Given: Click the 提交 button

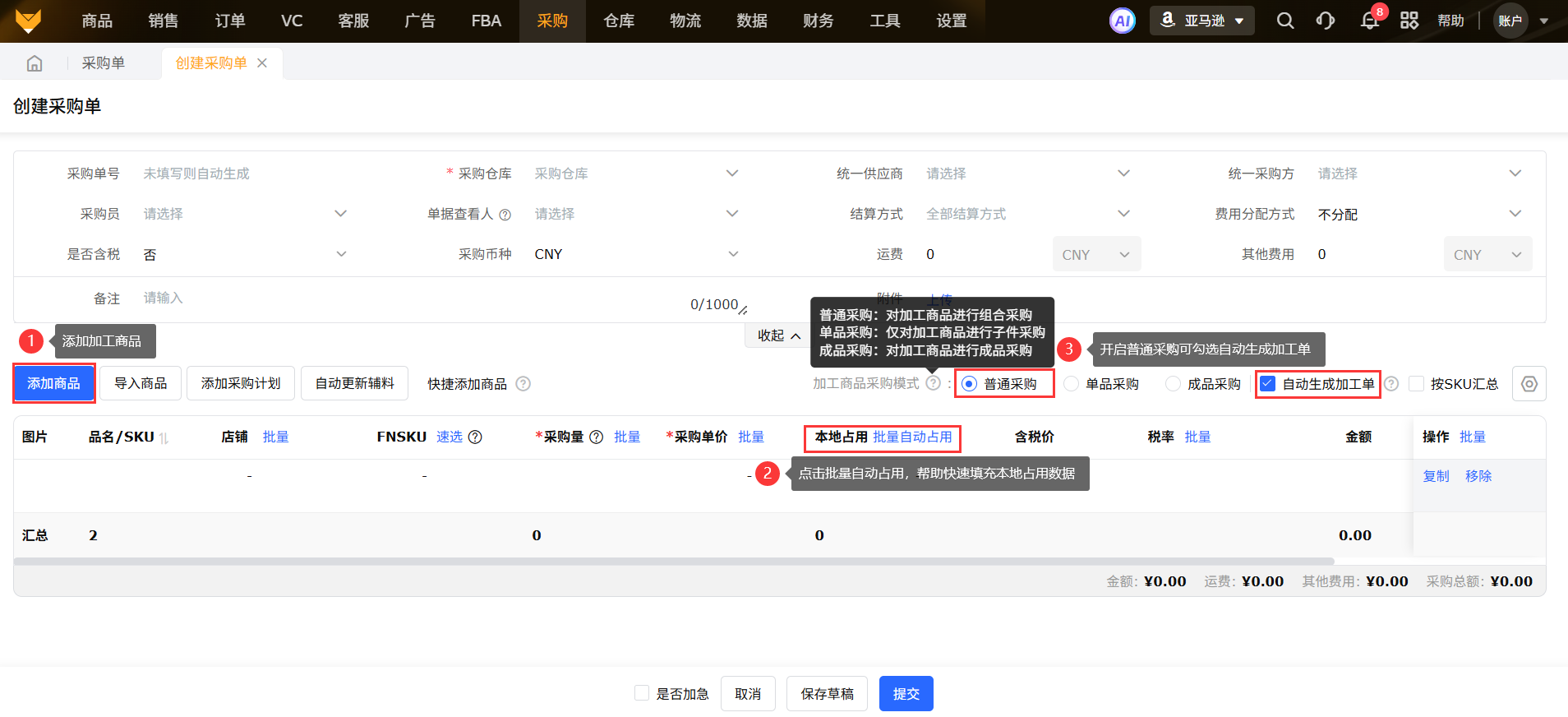Looking at the screenshot, I should 906,694.
